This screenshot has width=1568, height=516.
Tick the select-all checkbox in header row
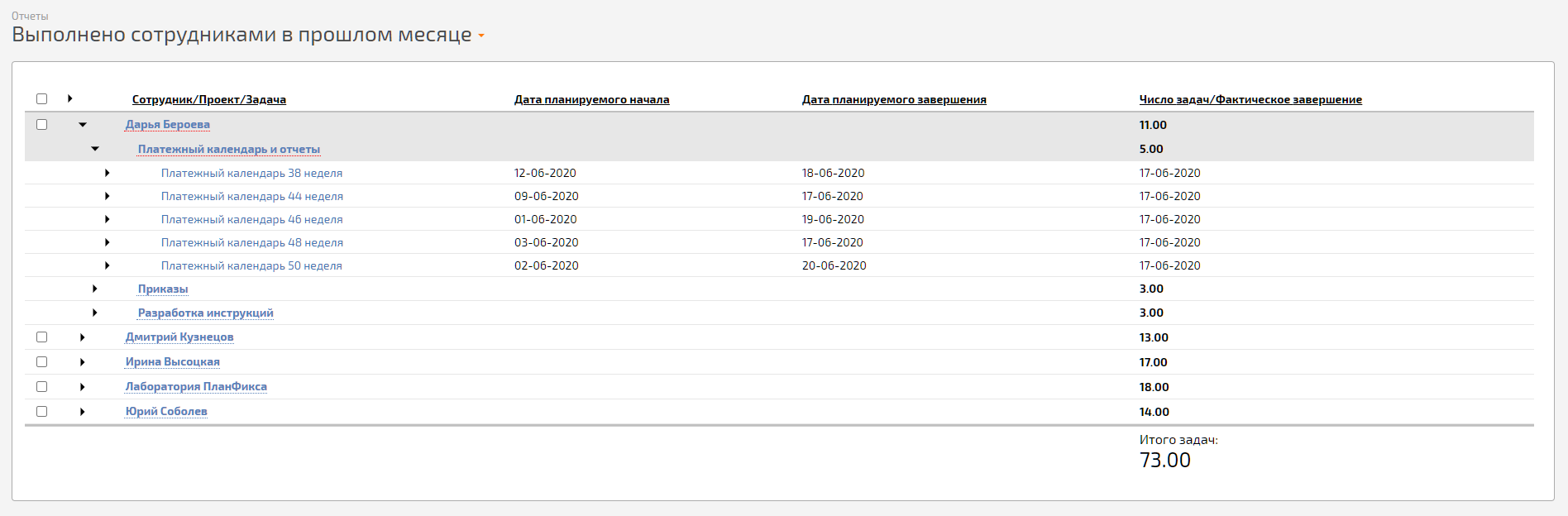pos(42,99)
